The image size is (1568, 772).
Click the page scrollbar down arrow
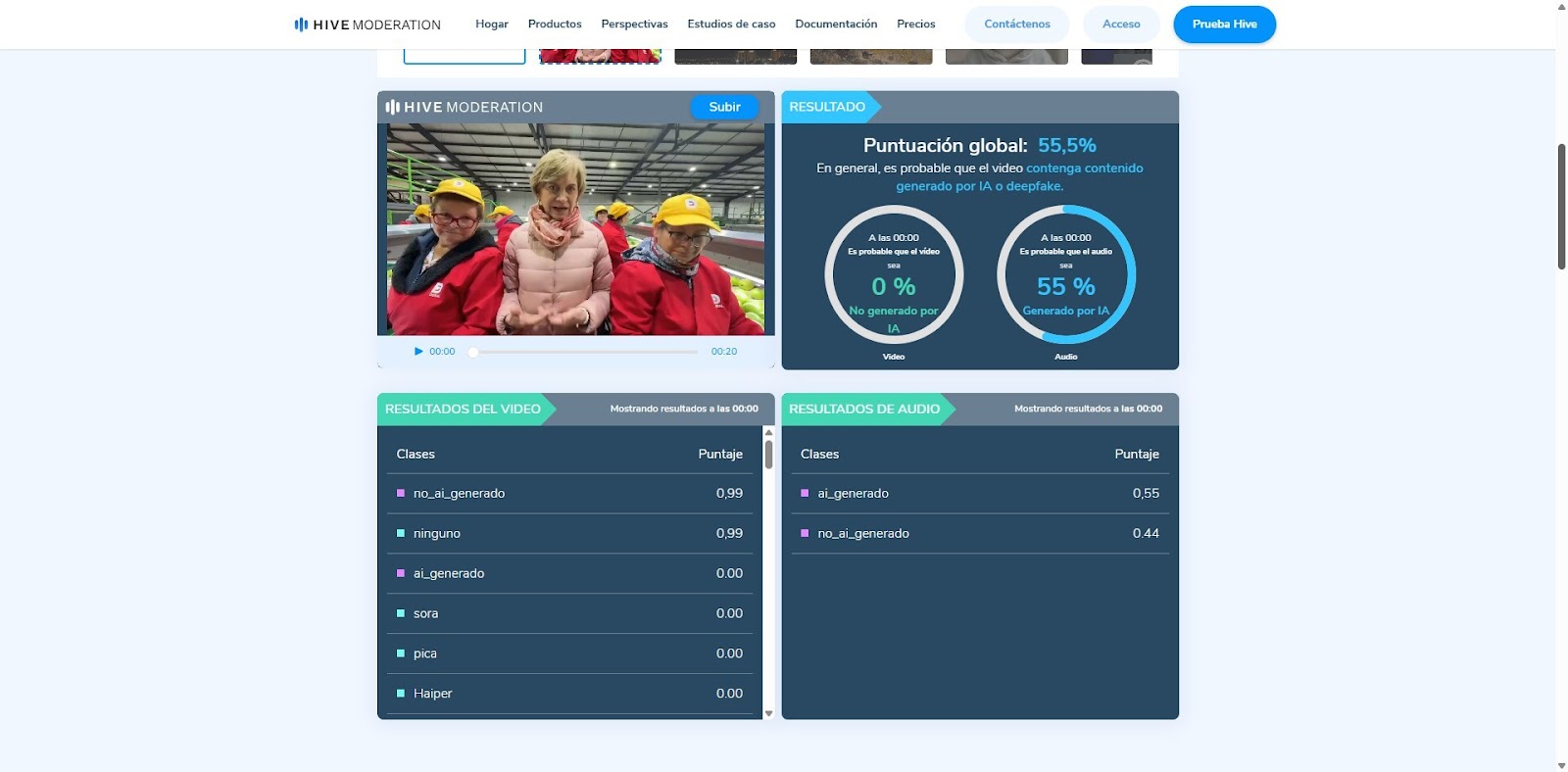[x=1561, y=764]
